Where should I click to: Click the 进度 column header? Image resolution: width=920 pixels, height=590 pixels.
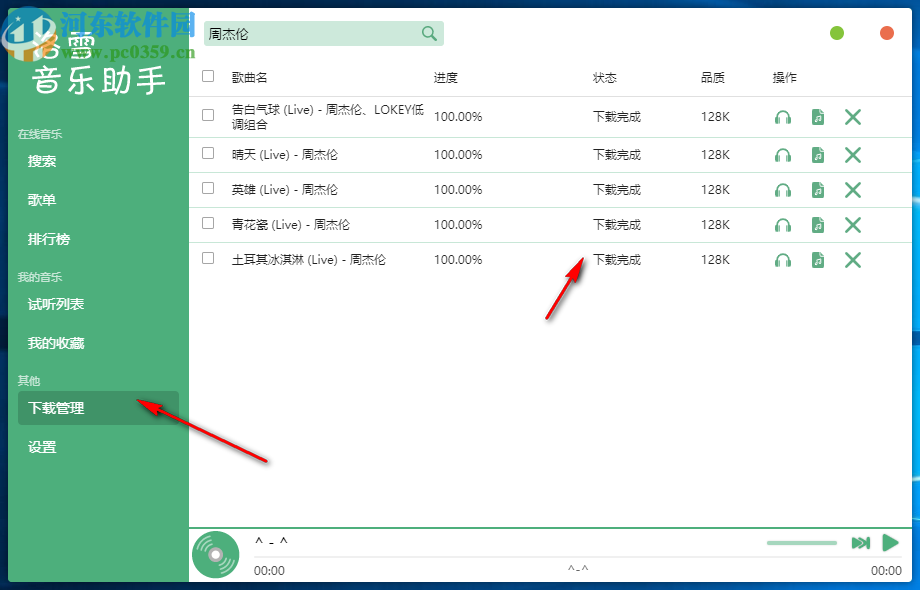tap(445, 77)
